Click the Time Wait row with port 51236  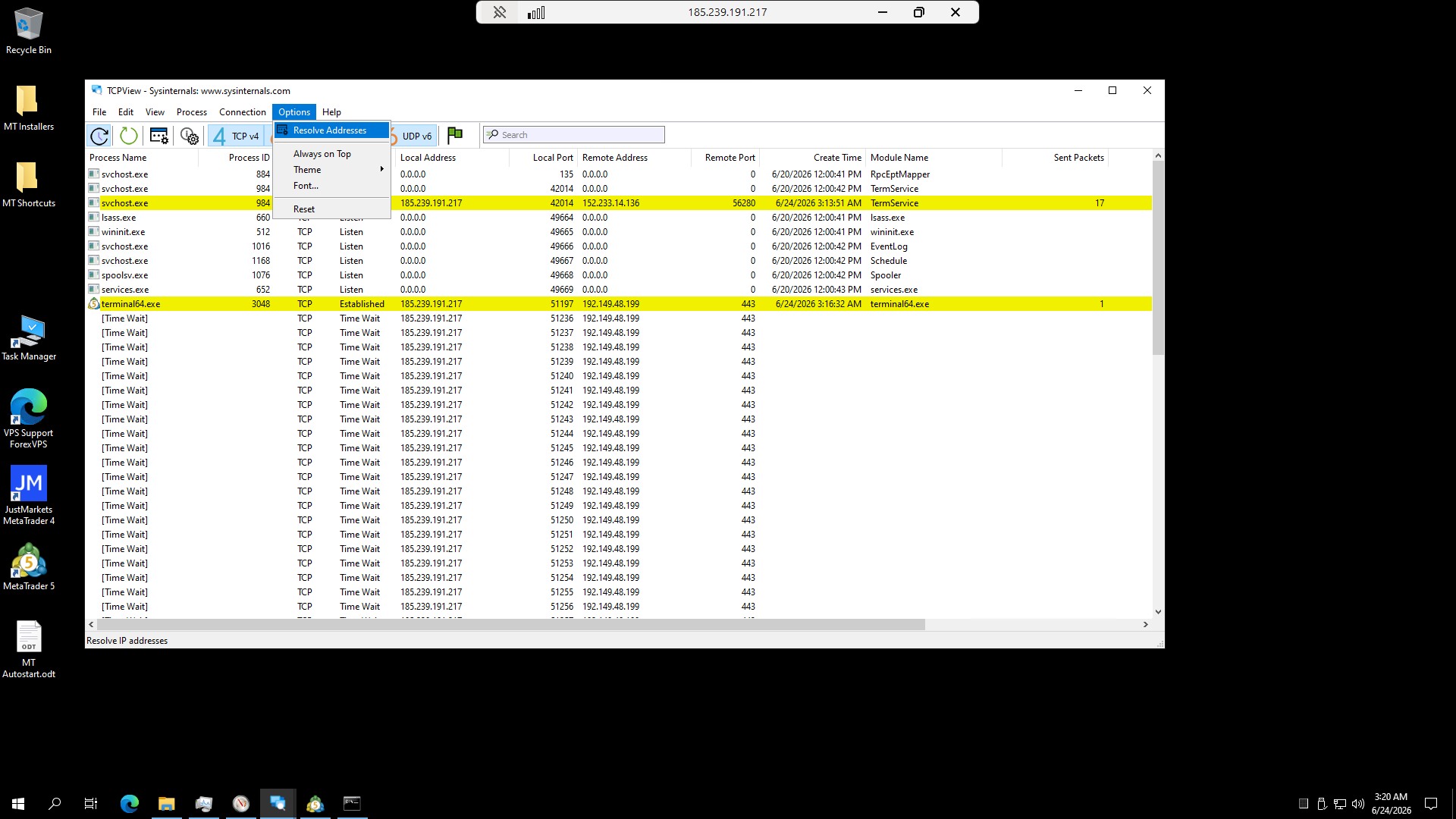(x=619, y=318)
